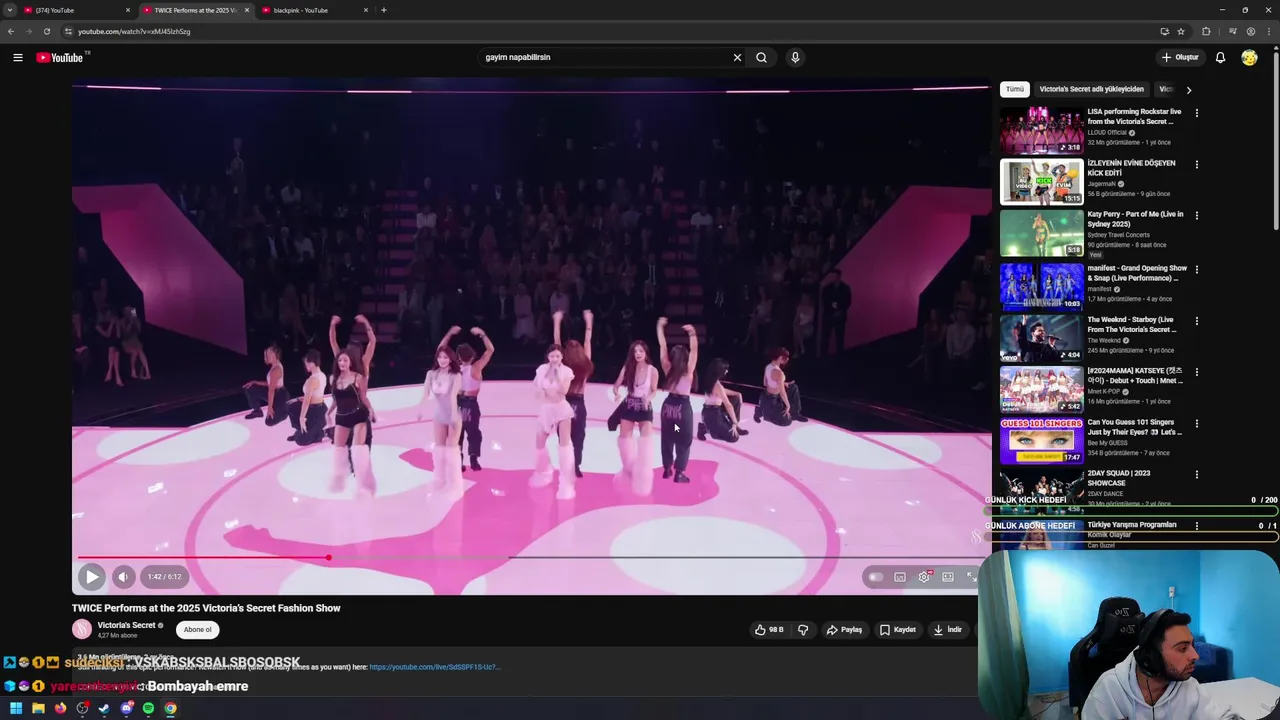1280x720 pixels.
Task: Open Discord from the taskbar
Action: pyautogui.click(x=126, y=708)
